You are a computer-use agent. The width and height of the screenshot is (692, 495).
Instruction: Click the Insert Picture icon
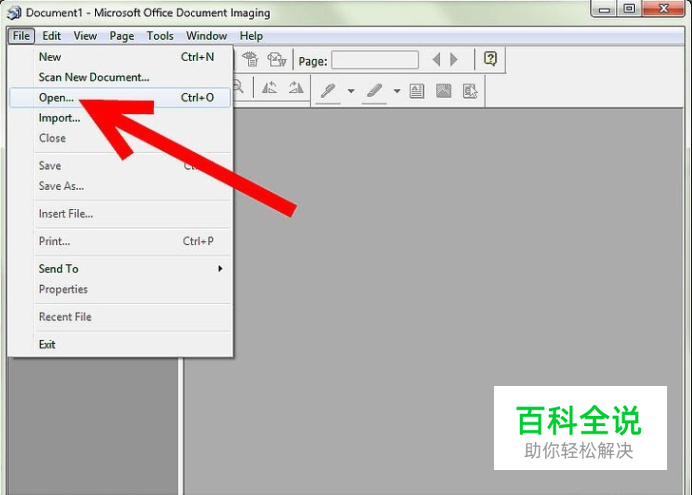click(444, 91)
